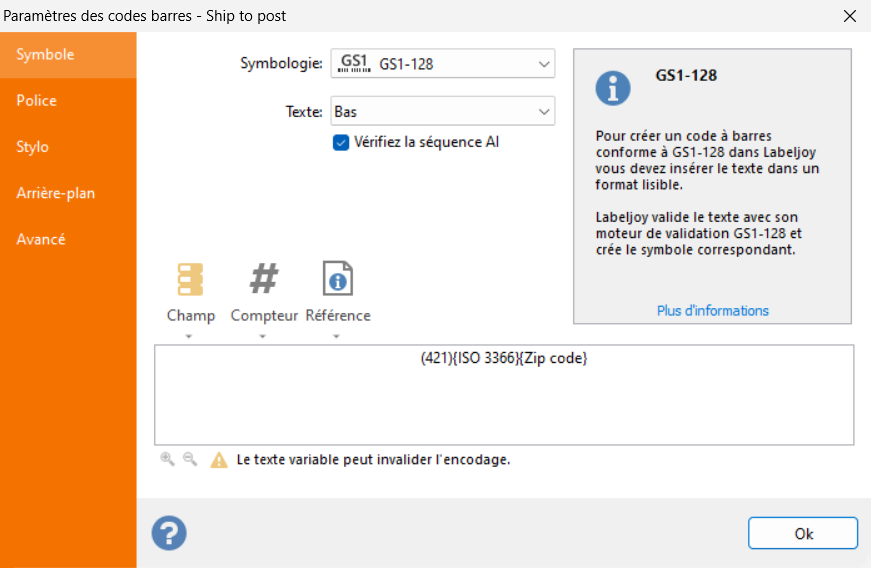Uncheck Vérifiez la séquence AI
Image resolution: width=871 pixels, height=568 pixels.
coord(341,143)
